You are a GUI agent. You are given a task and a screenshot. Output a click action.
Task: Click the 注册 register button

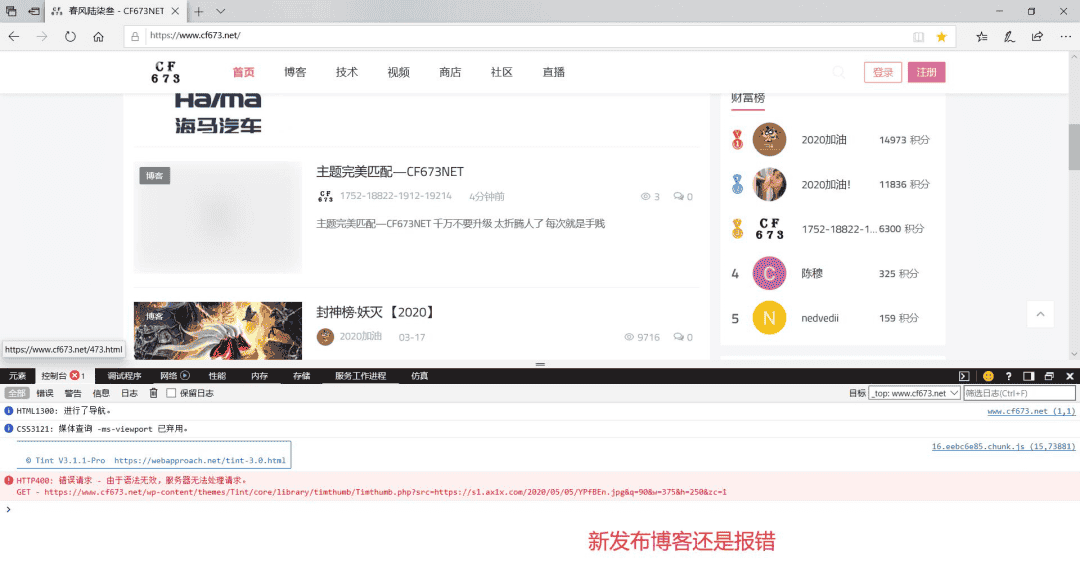click(x=926, y=72)
